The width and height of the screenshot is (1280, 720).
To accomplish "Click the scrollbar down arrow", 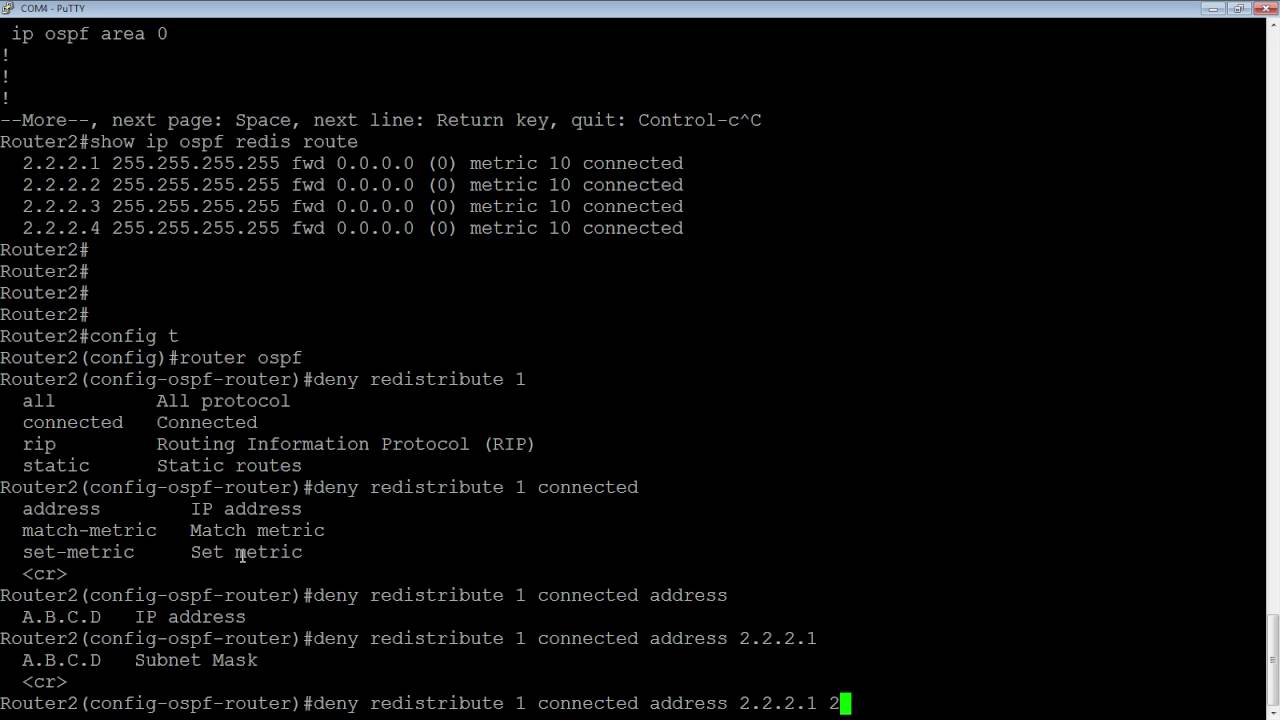I will (x=1272, y=712).
